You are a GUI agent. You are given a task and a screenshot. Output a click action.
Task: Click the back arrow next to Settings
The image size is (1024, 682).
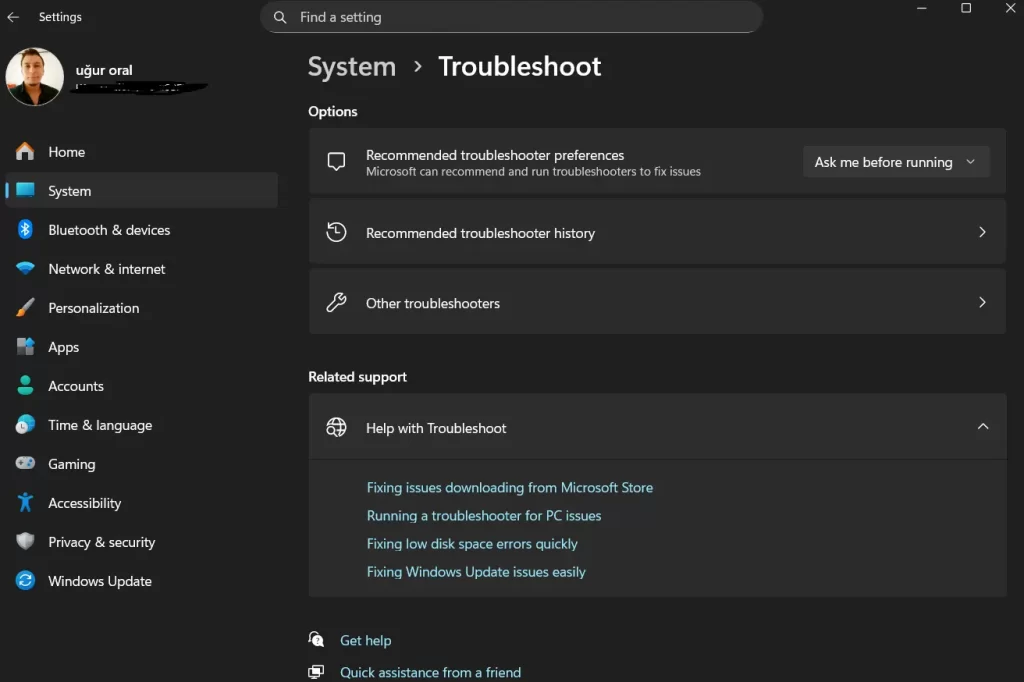(13, 16)
